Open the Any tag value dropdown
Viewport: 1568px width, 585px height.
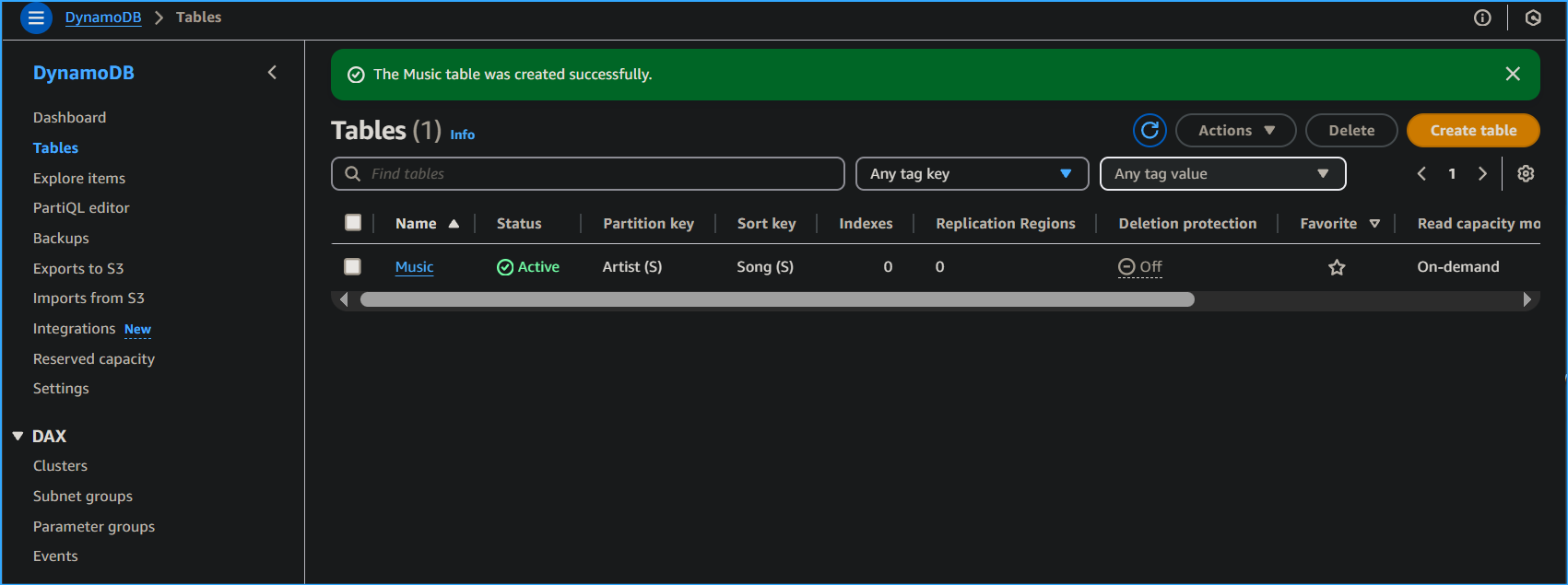(1223, 174)
